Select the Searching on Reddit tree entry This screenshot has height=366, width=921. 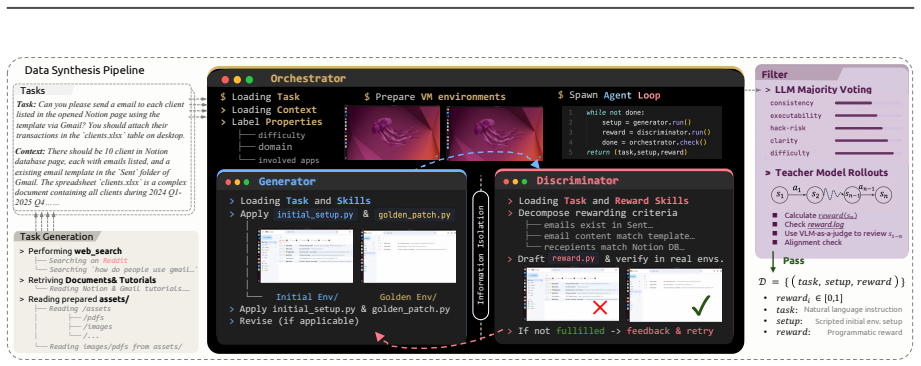(88, 260)
